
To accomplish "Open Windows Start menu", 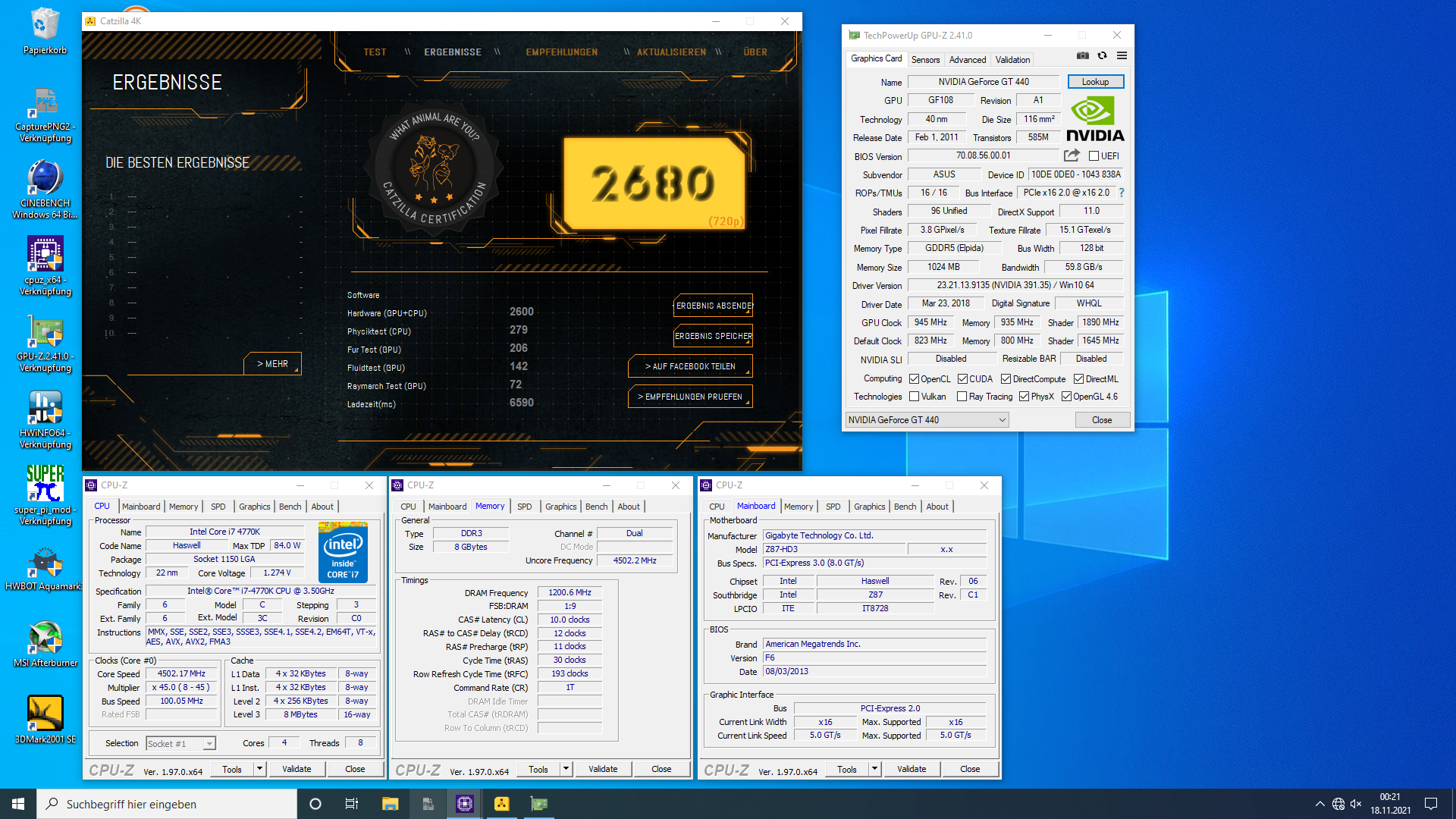I will pos(18,804).
